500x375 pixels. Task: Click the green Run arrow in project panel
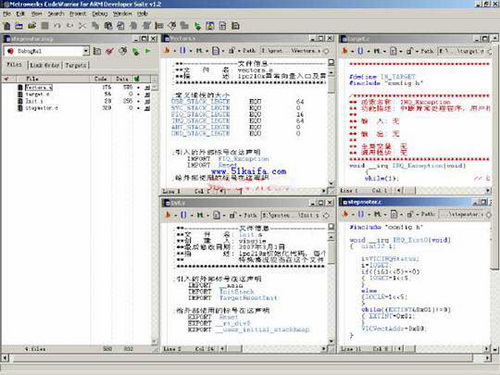(x=148, y=51)
